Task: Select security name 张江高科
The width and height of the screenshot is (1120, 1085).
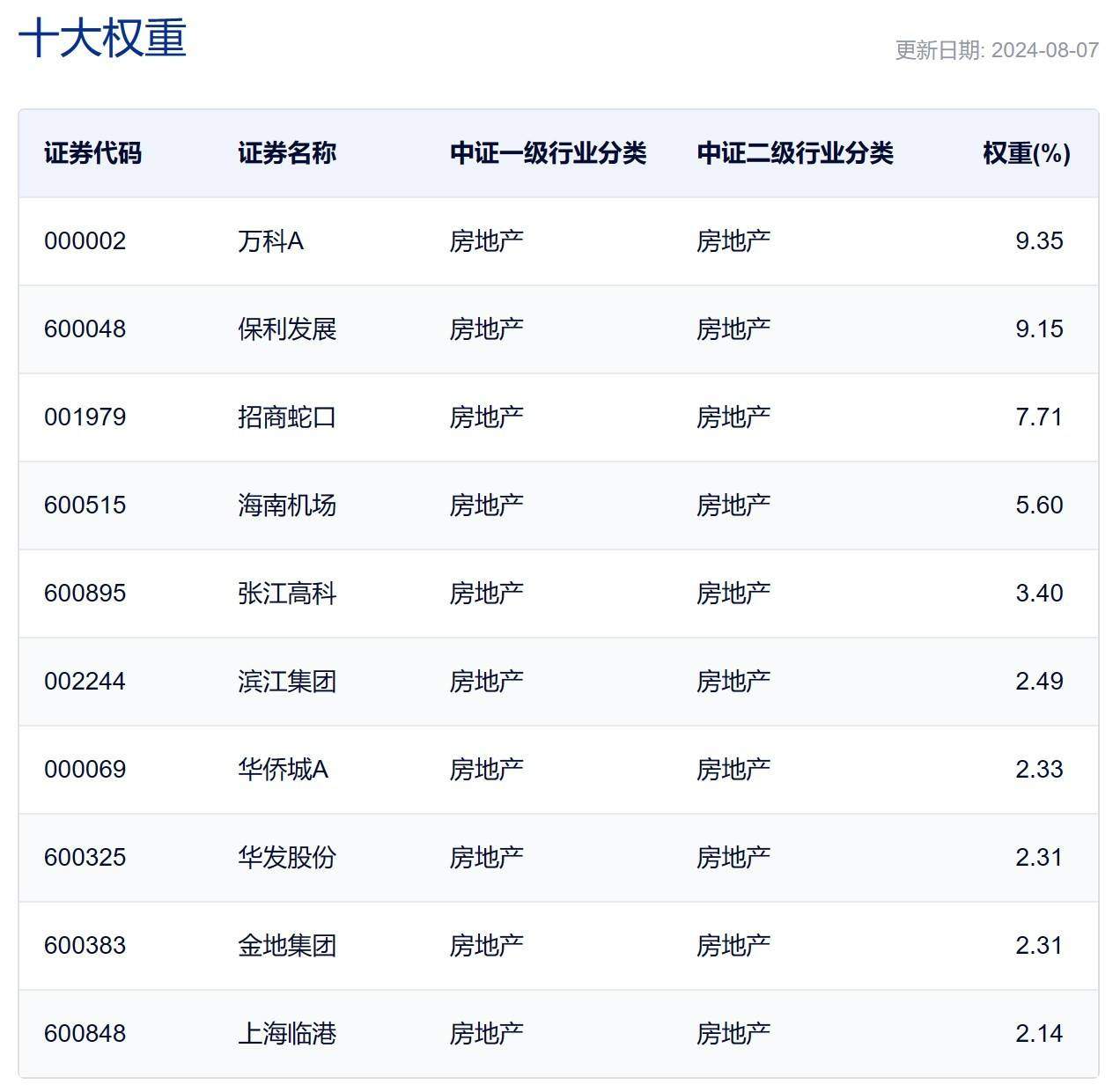Action: pyautogui.click(x=287, y=594)
